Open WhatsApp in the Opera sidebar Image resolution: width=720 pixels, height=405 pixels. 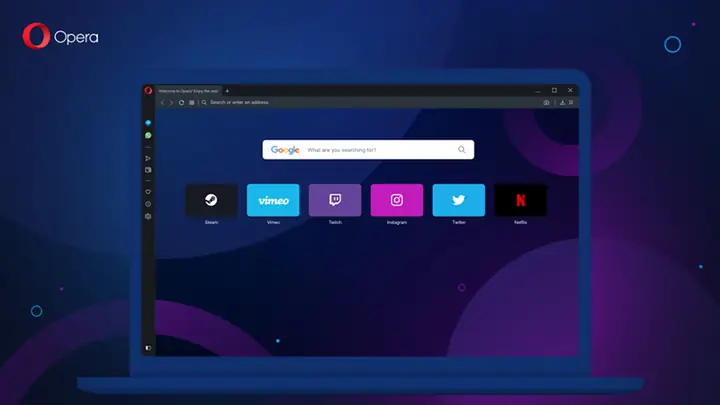tap(148, 135)
